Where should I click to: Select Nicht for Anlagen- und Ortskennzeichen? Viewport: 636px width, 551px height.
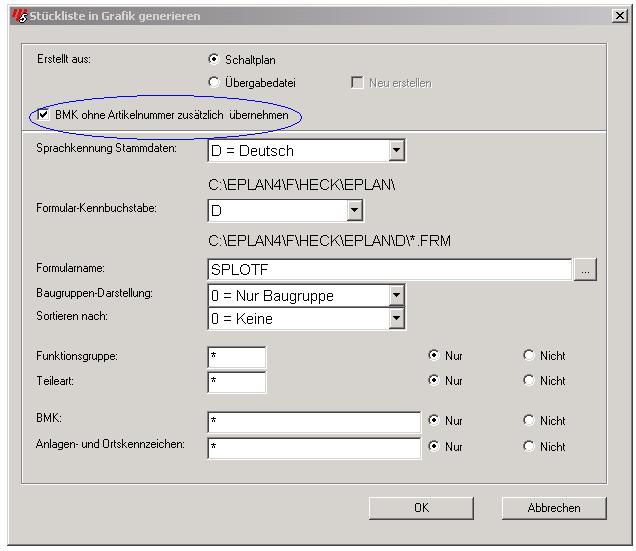pyautogui.click(x=529, y=446)
